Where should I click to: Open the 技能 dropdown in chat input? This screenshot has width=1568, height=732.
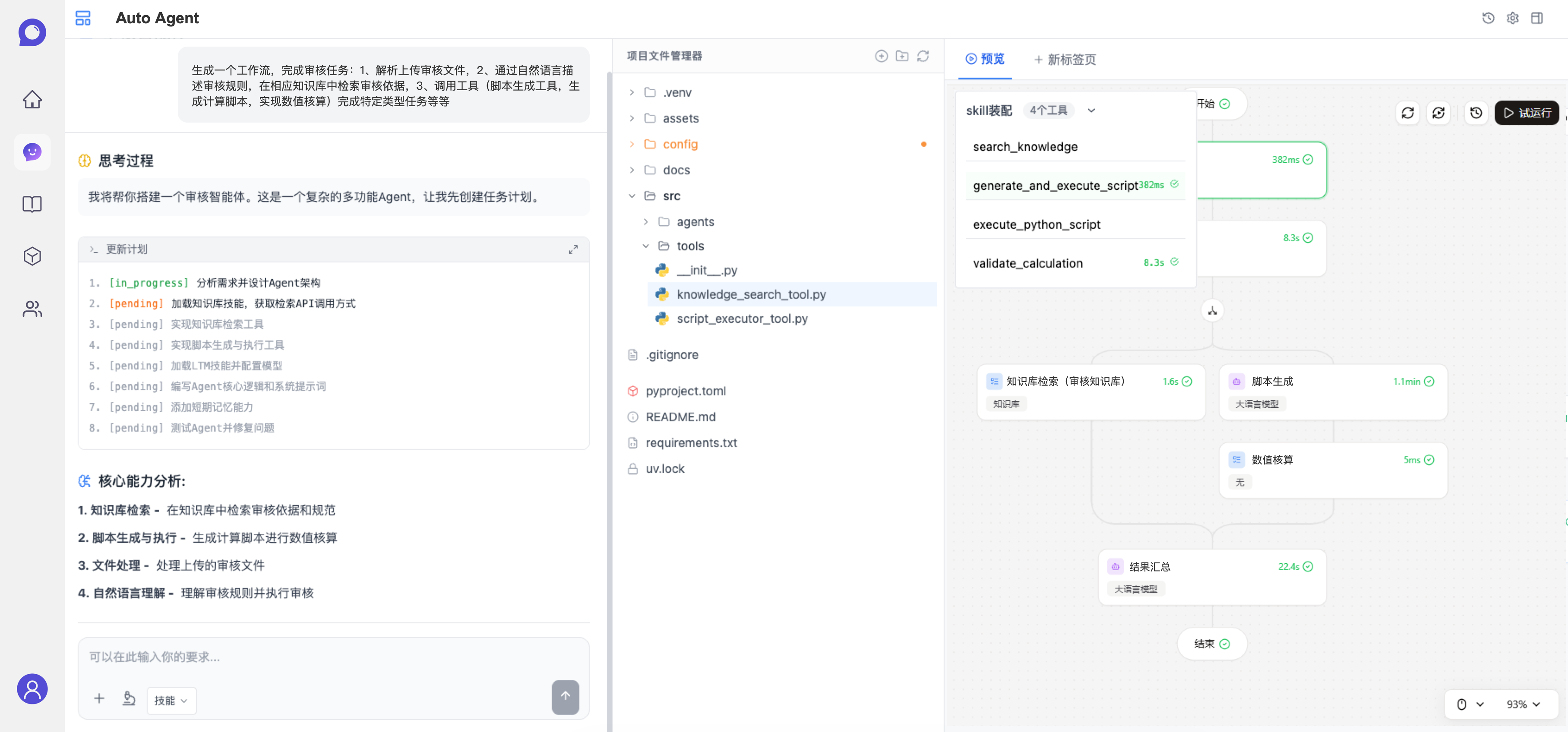[171, 700]
